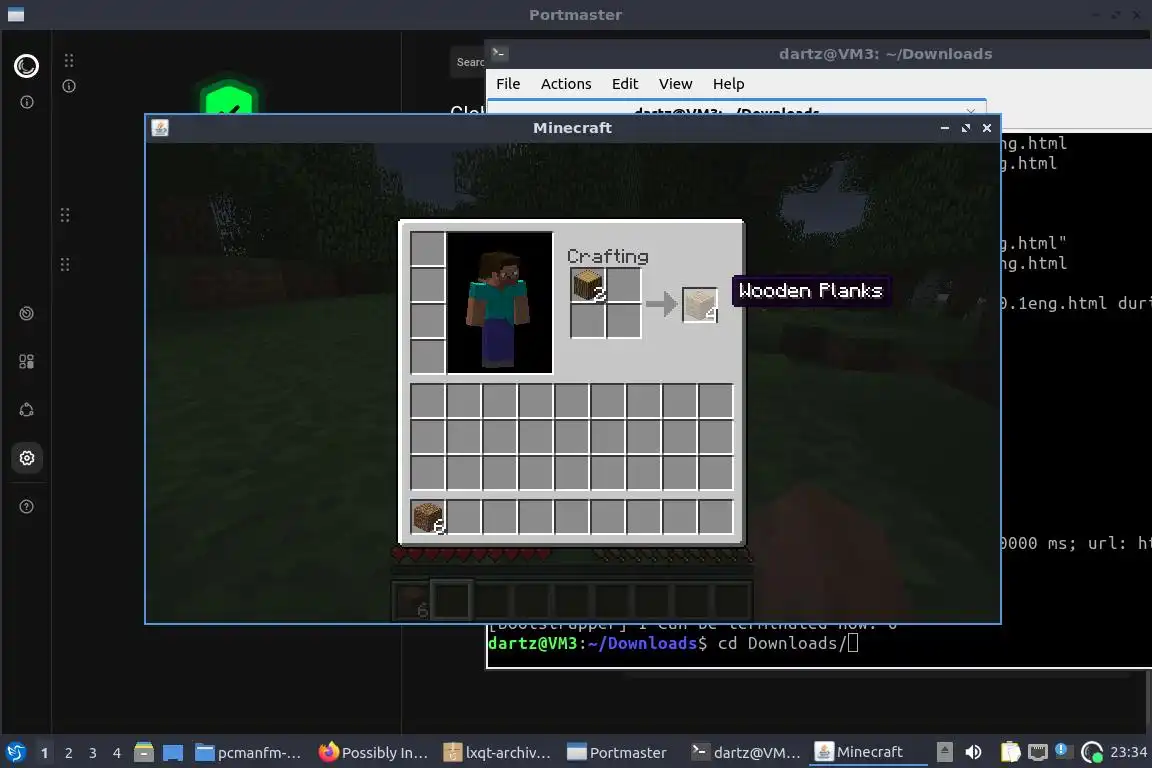
Task: Click the Steve player character preview
Action: click(500, 303)
